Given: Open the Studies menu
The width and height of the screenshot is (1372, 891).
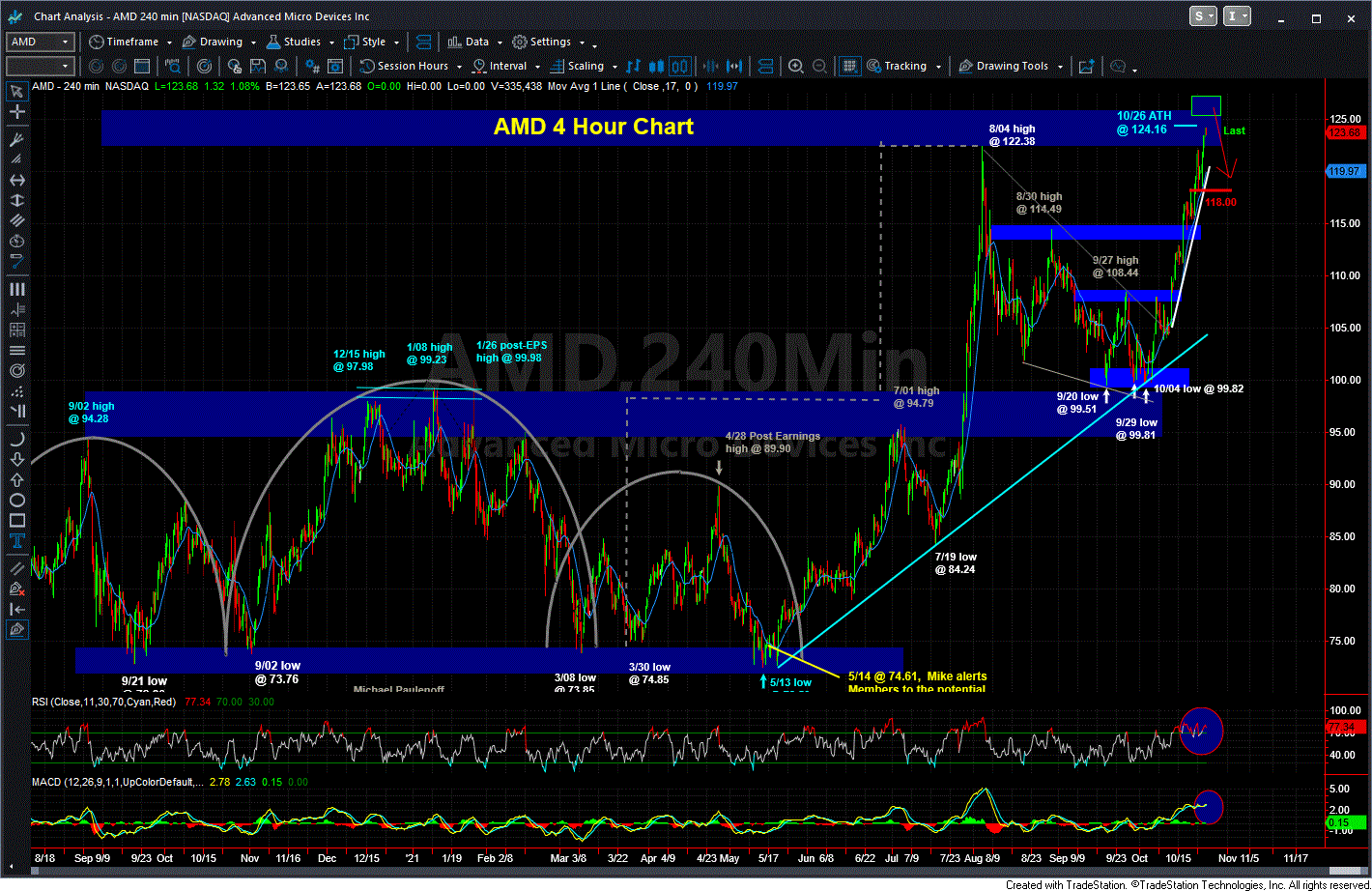Looking at the screenshot, I should 294,42.
